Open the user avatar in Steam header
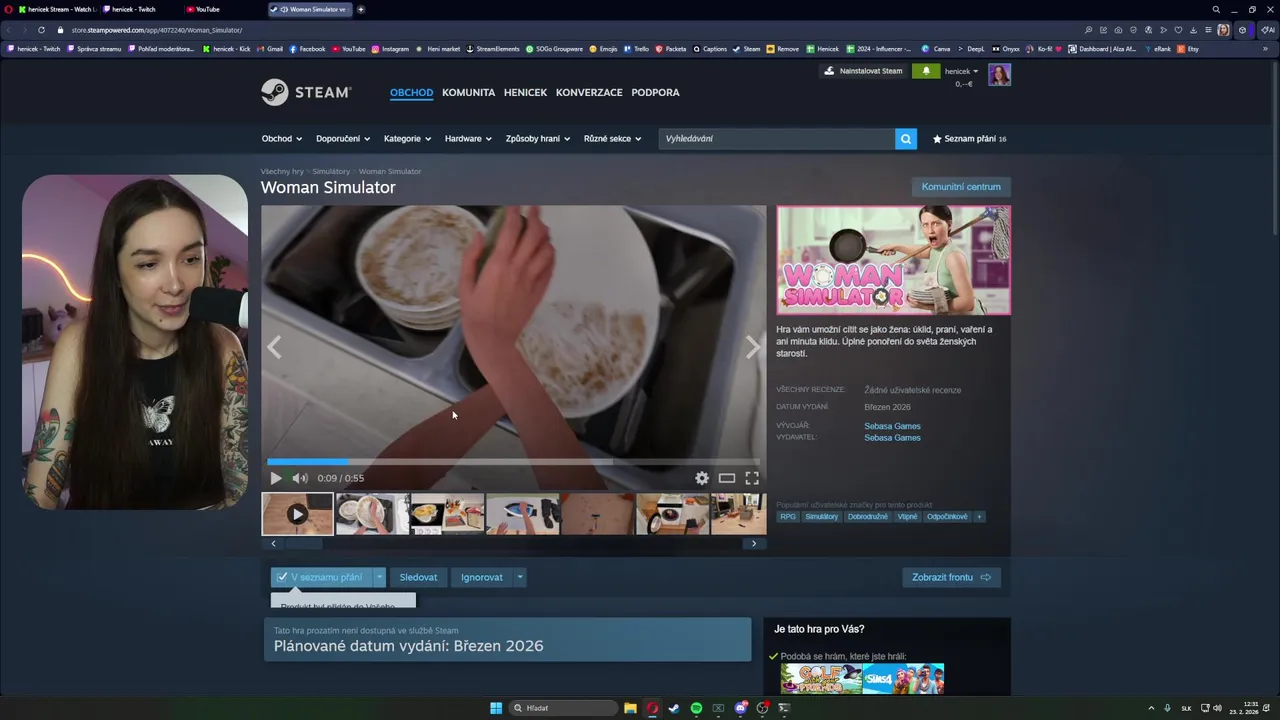 999,74
